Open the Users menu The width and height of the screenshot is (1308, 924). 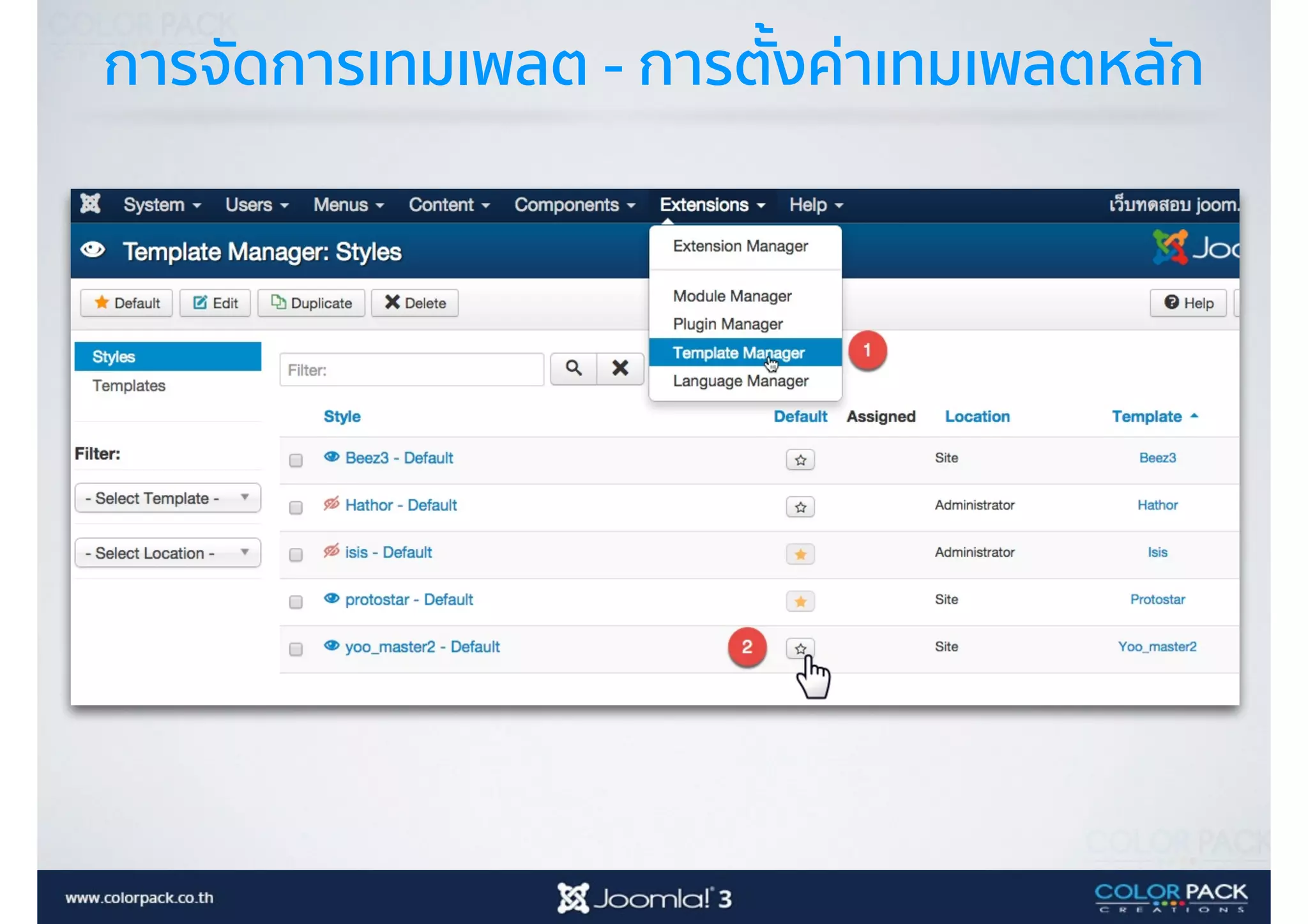pyautogui.click(x=257, y=205)
